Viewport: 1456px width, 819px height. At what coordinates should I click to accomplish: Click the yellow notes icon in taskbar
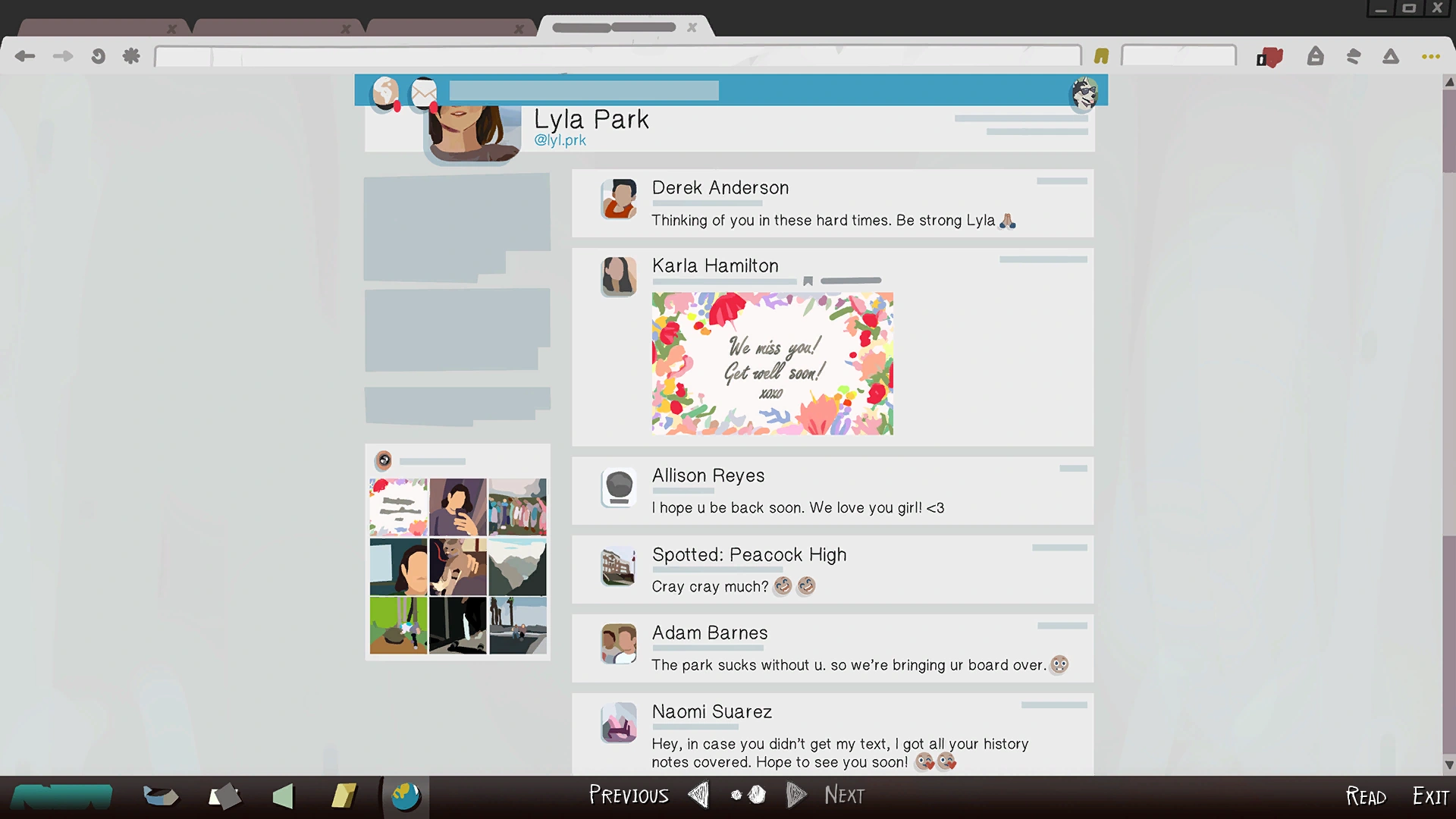tap(344, 796)
